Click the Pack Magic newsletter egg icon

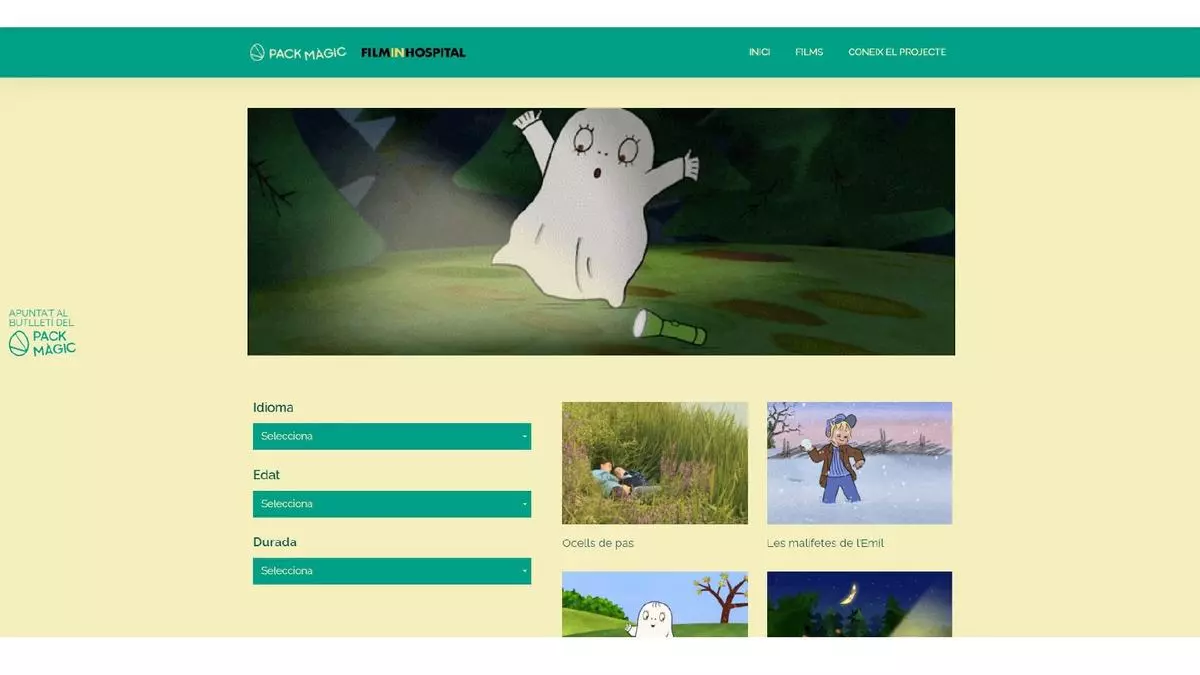(18, 343)
